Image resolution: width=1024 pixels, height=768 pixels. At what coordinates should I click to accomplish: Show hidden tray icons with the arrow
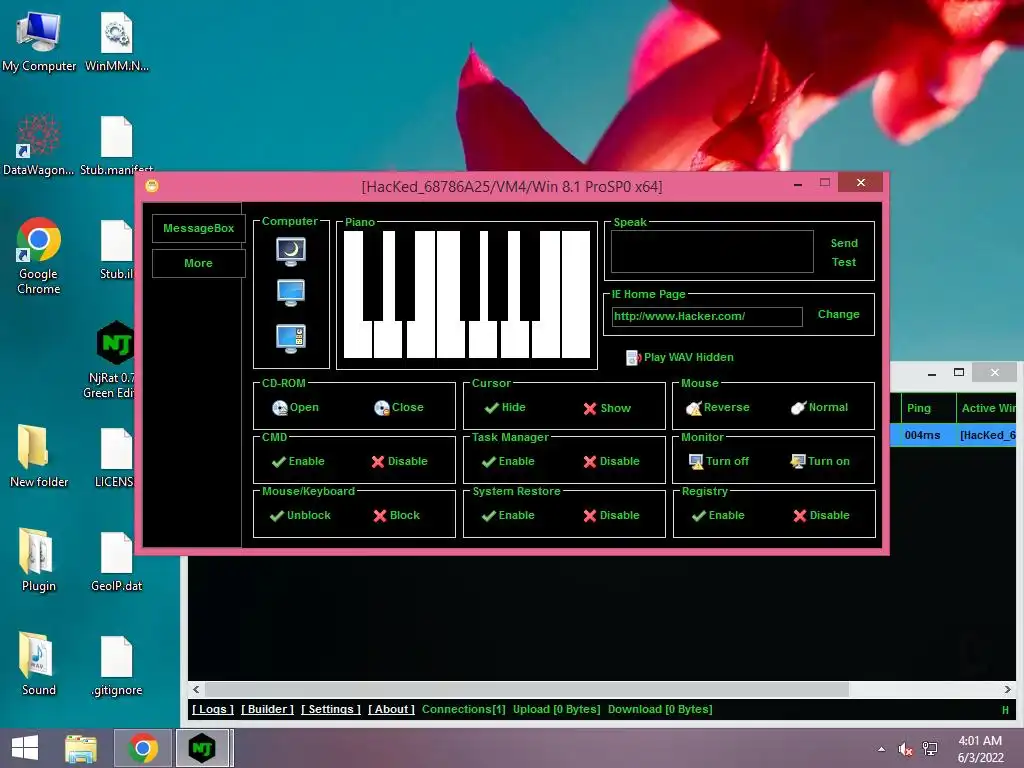(882, 749)
